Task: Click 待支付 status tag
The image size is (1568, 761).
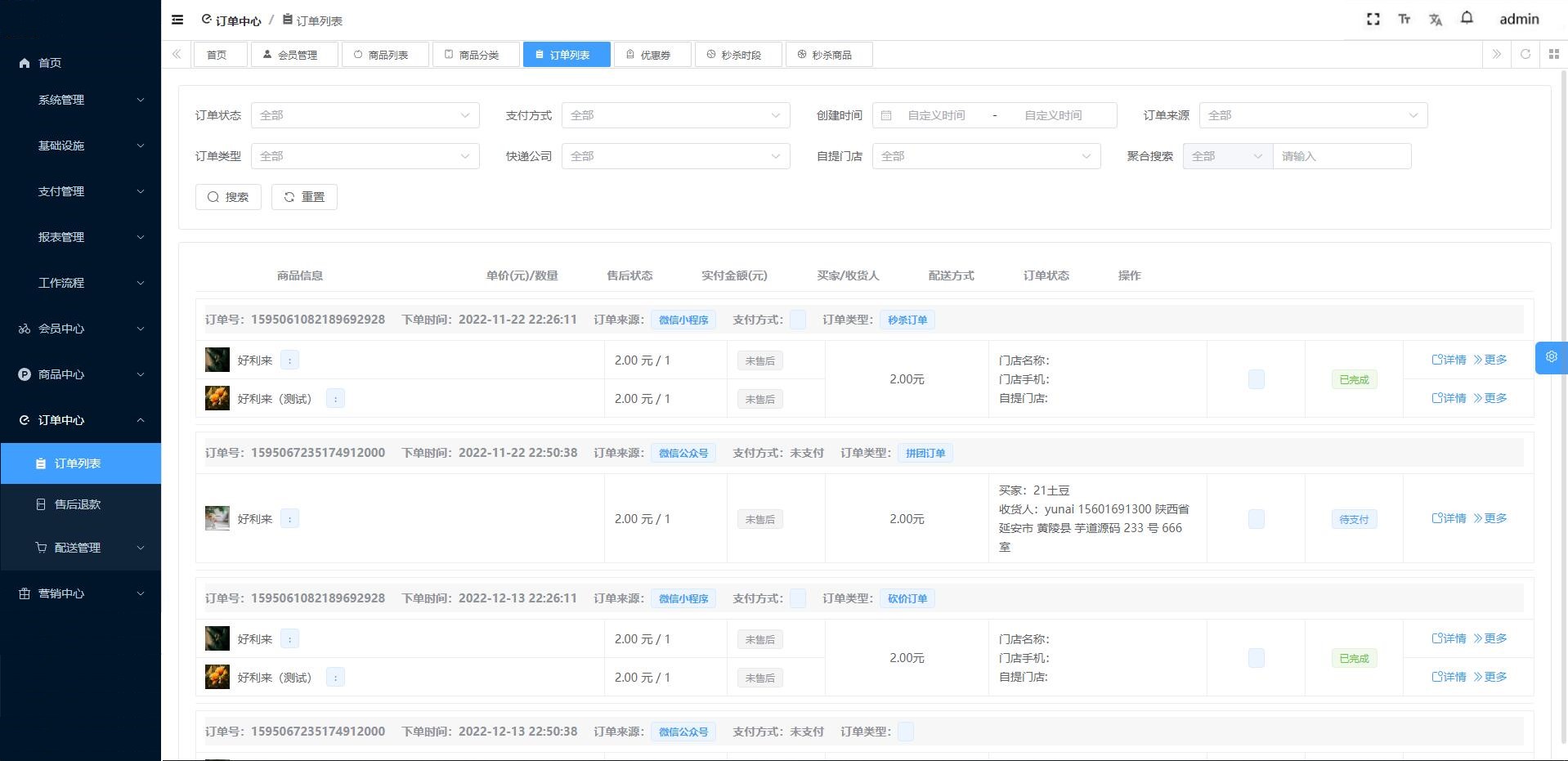Action: tap(1354, 519)
